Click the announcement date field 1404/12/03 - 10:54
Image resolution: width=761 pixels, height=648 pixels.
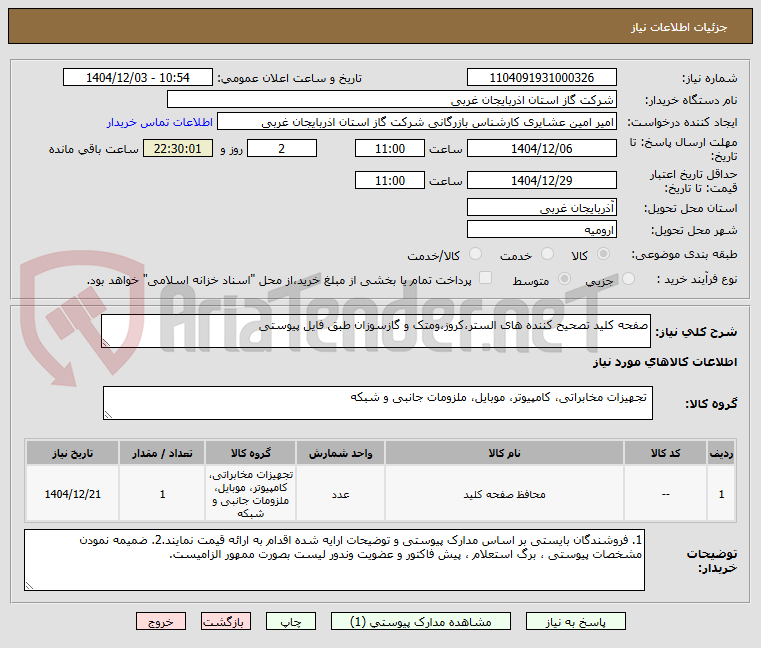tap(138, 78)
